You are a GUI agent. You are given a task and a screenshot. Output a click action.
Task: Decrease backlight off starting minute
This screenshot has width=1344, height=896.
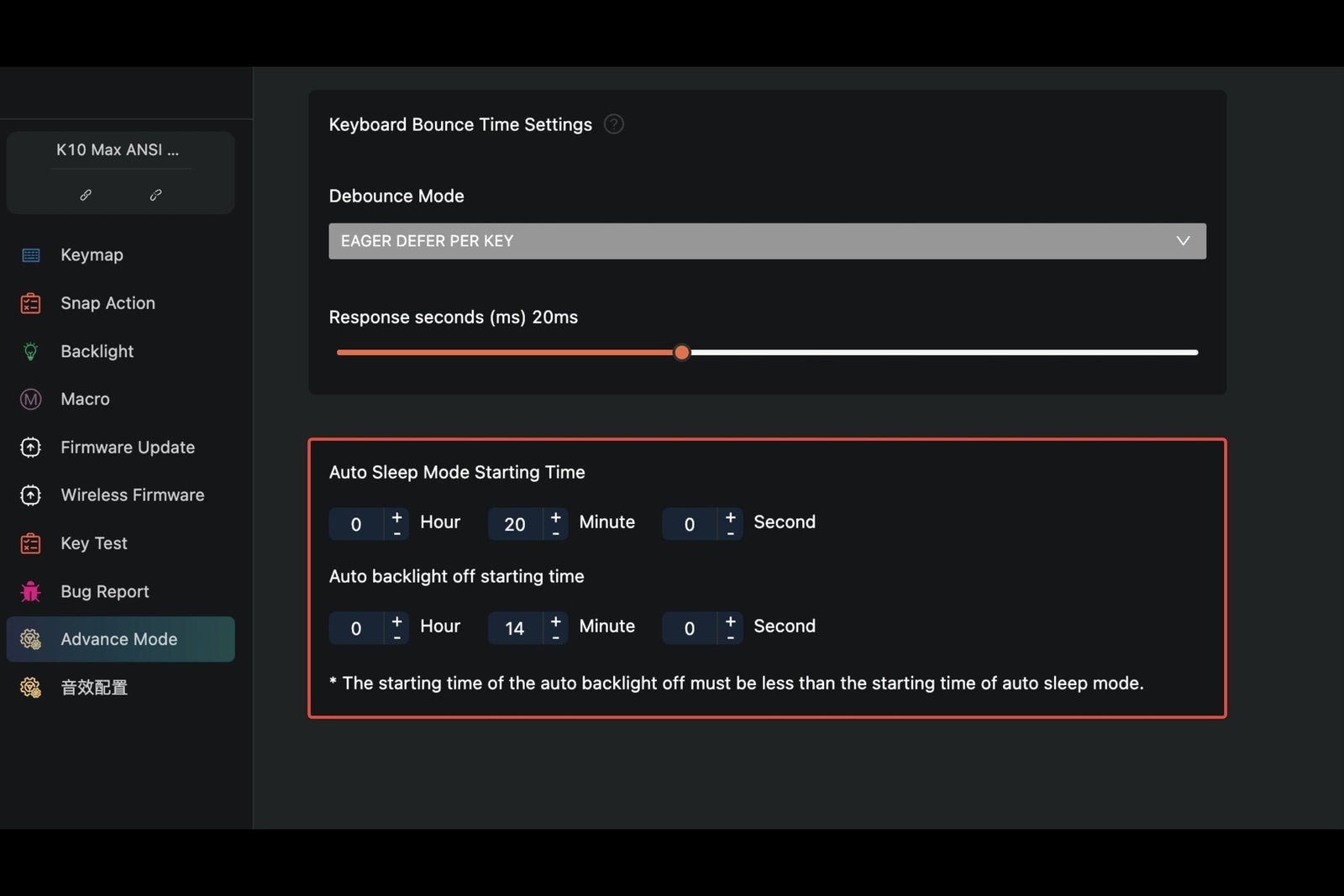pyautogui.click(x=555, y=636)
